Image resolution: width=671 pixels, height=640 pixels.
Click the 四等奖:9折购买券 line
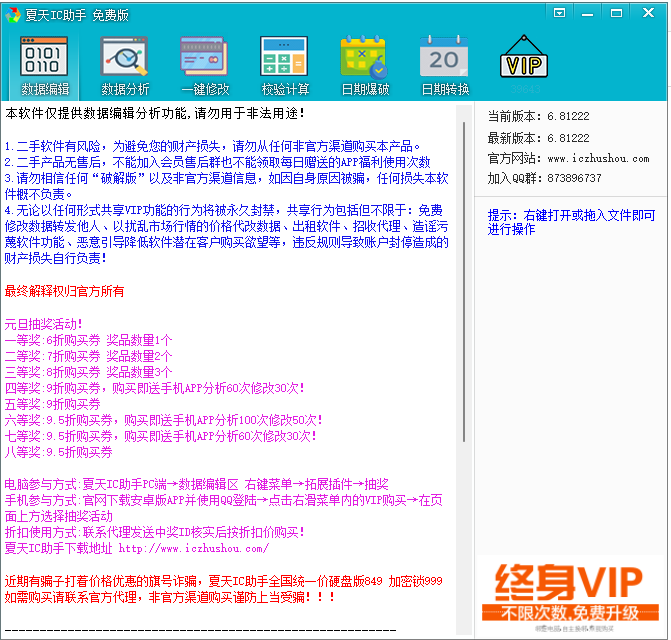[154, 388]
